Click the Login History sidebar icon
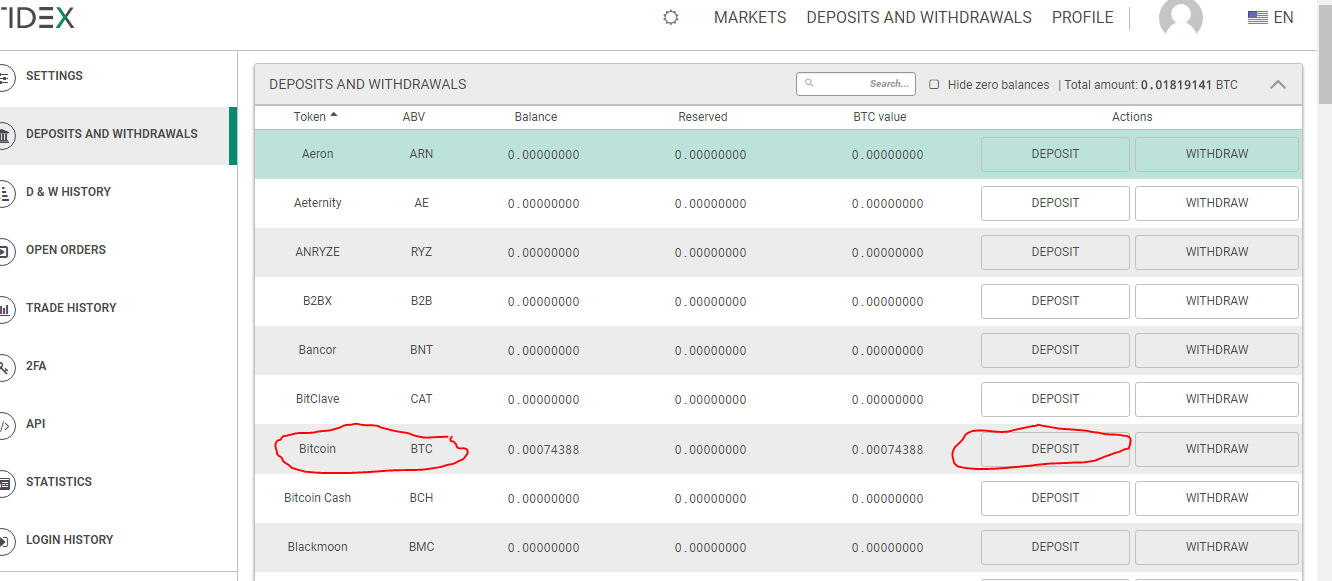The image size is (1332, 581). tap(6, 540)
